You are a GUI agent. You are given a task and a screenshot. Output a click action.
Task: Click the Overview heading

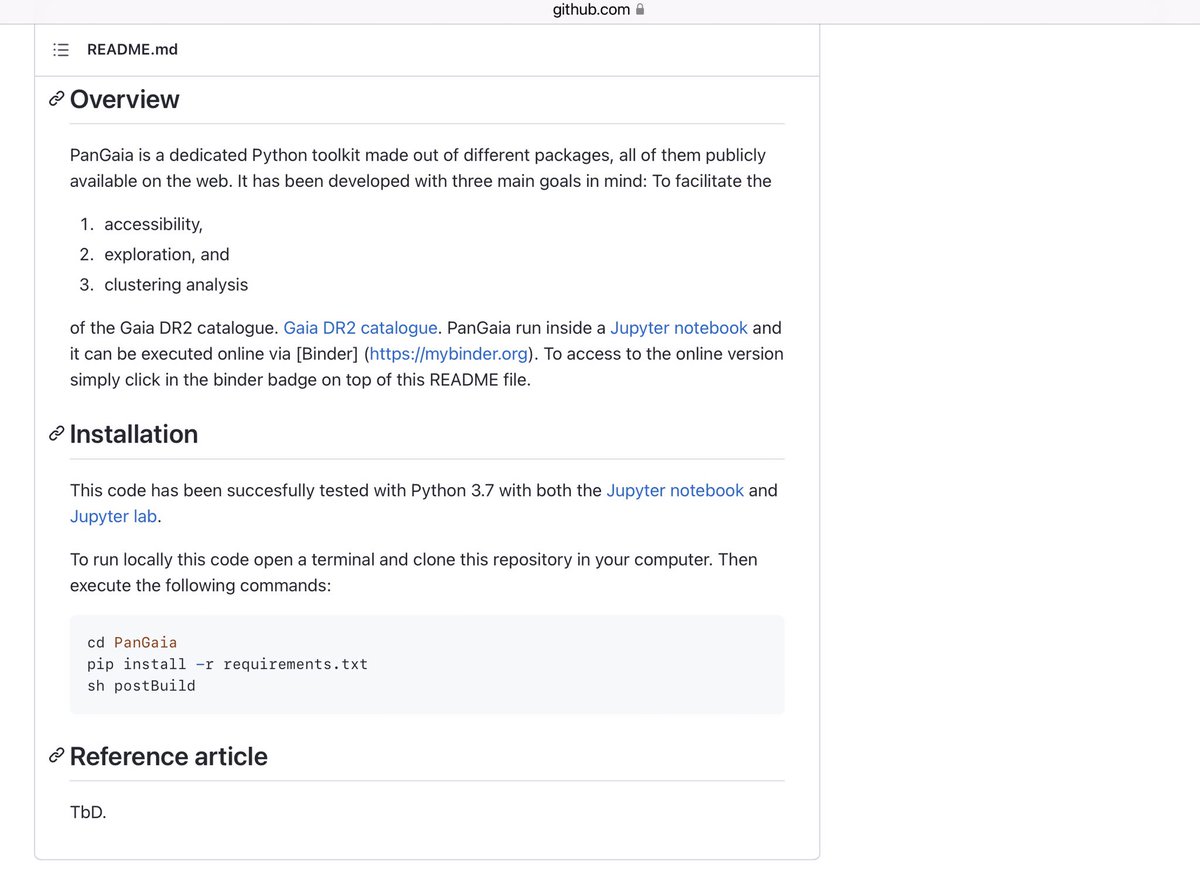pos(125,100)
